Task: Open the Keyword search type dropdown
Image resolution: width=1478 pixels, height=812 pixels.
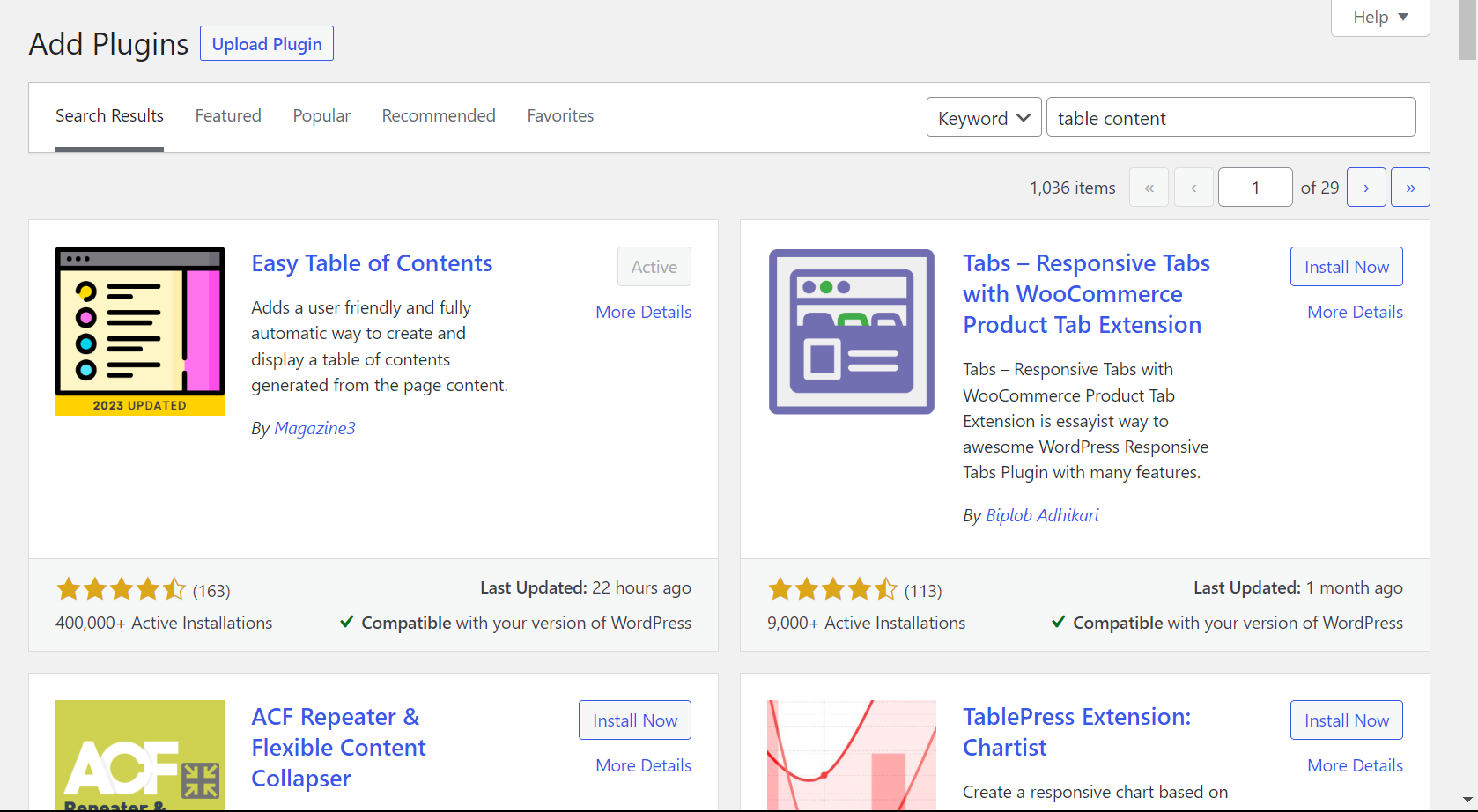Action: (984, 117)
